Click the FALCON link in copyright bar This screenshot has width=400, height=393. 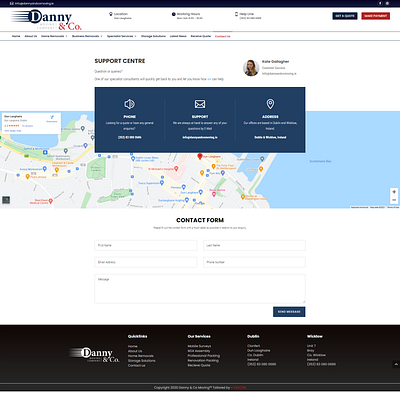[240, 388]
